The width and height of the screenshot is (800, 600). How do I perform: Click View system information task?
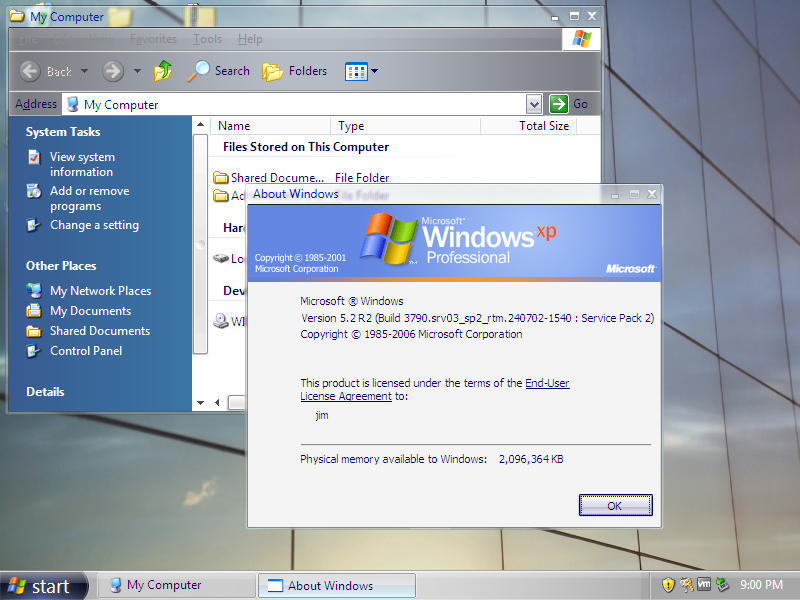(x=82, y=164)
